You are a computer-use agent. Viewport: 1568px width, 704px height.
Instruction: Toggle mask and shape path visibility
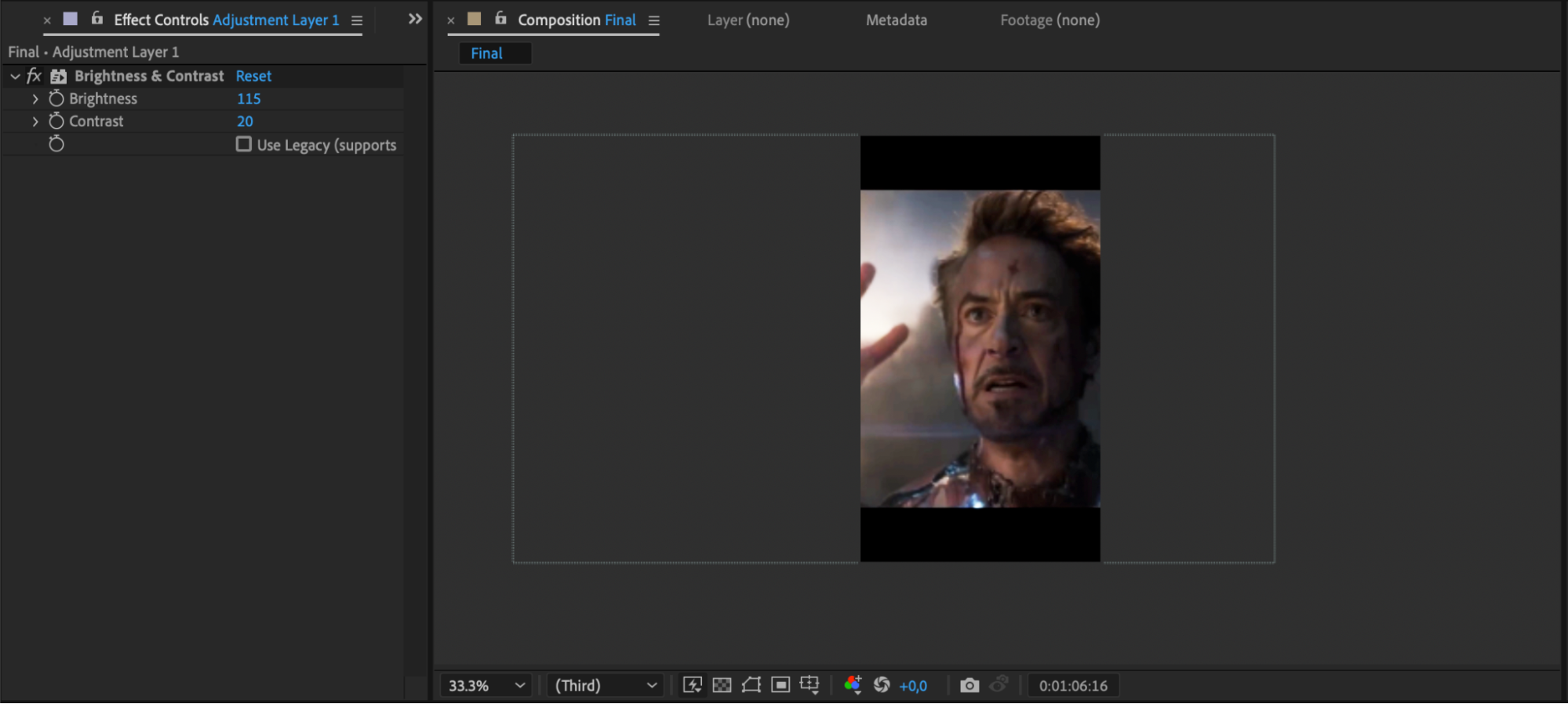[751, 685]
